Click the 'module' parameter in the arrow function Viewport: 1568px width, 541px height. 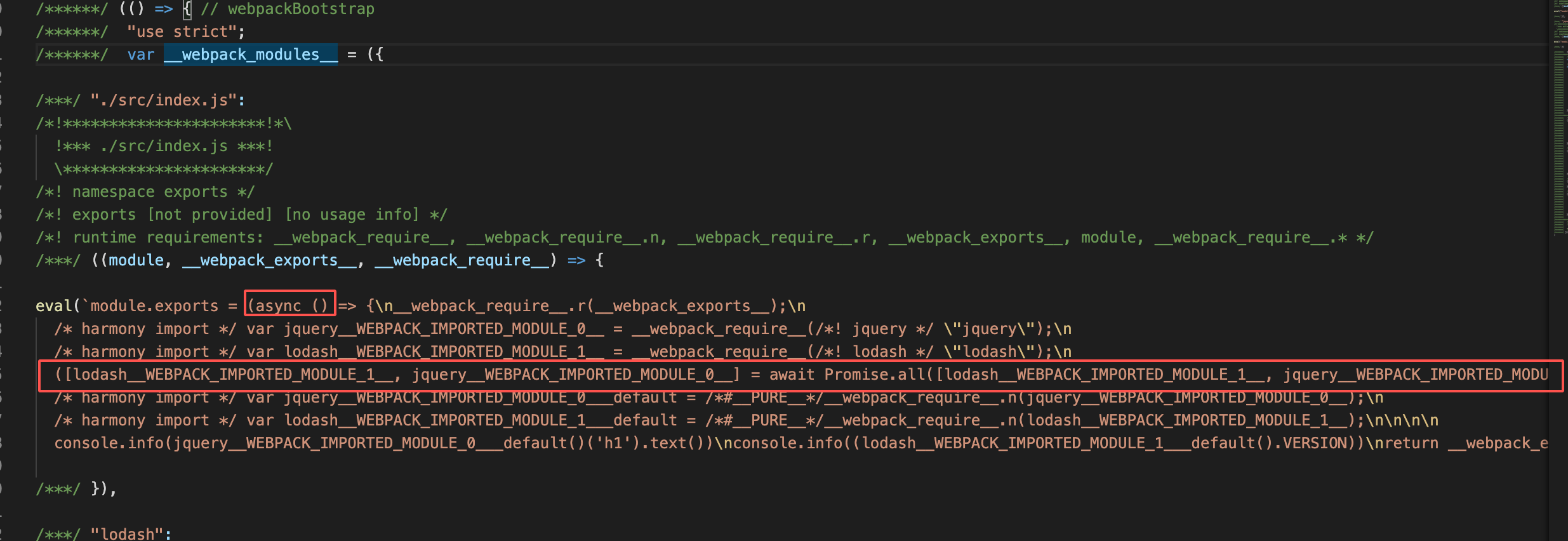pyautogui.click(x=136, y=260)
